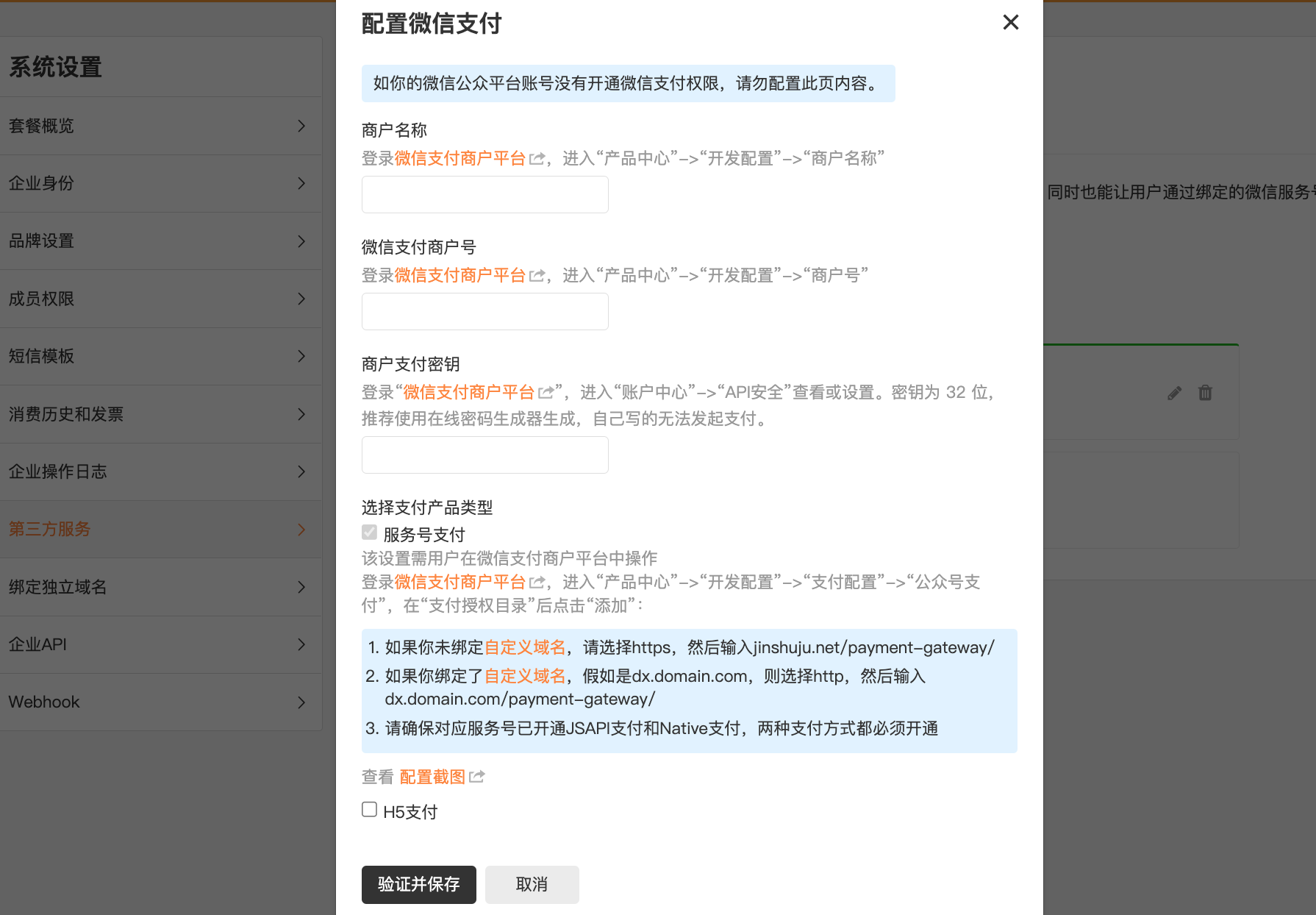Open 微信支付商户平台 link under 商户支付密钥
1316x915 pixels.
pos(469,393)
